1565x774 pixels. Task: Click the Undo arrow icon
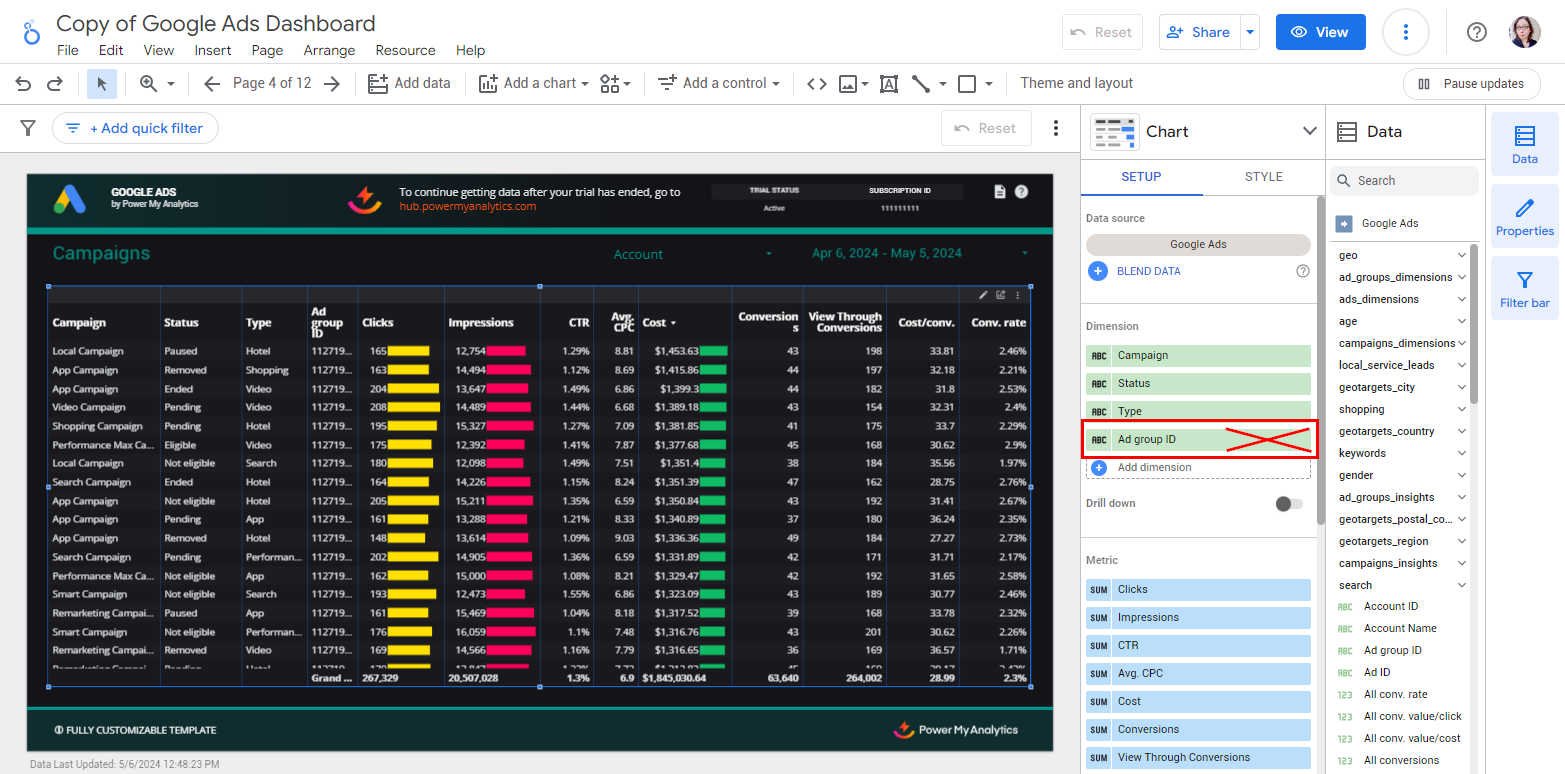[x=23, y=84]
